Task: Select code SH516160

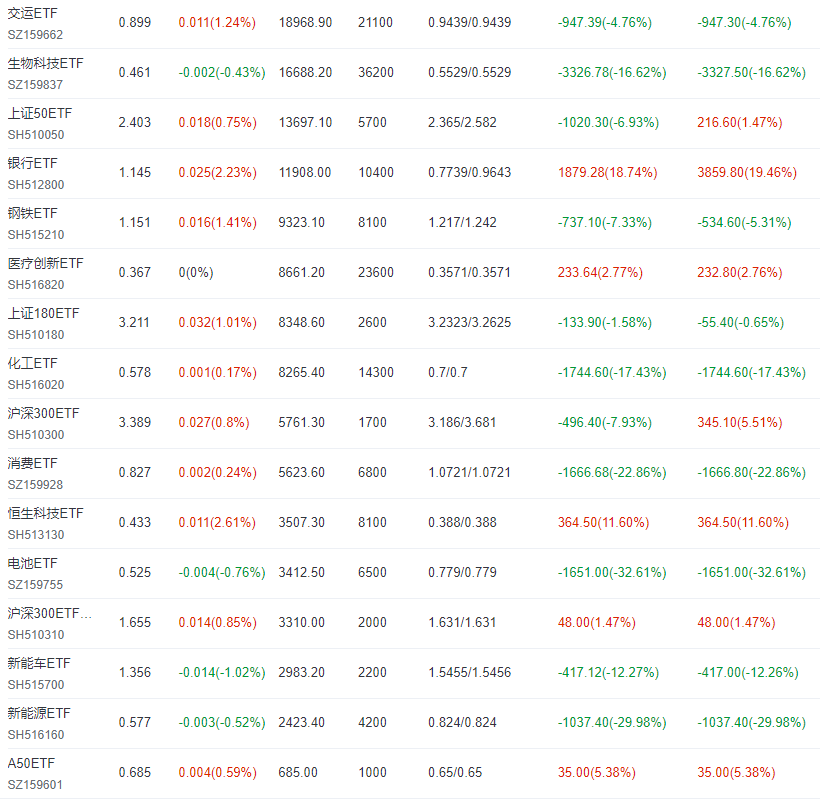Action: coord(36,735)
